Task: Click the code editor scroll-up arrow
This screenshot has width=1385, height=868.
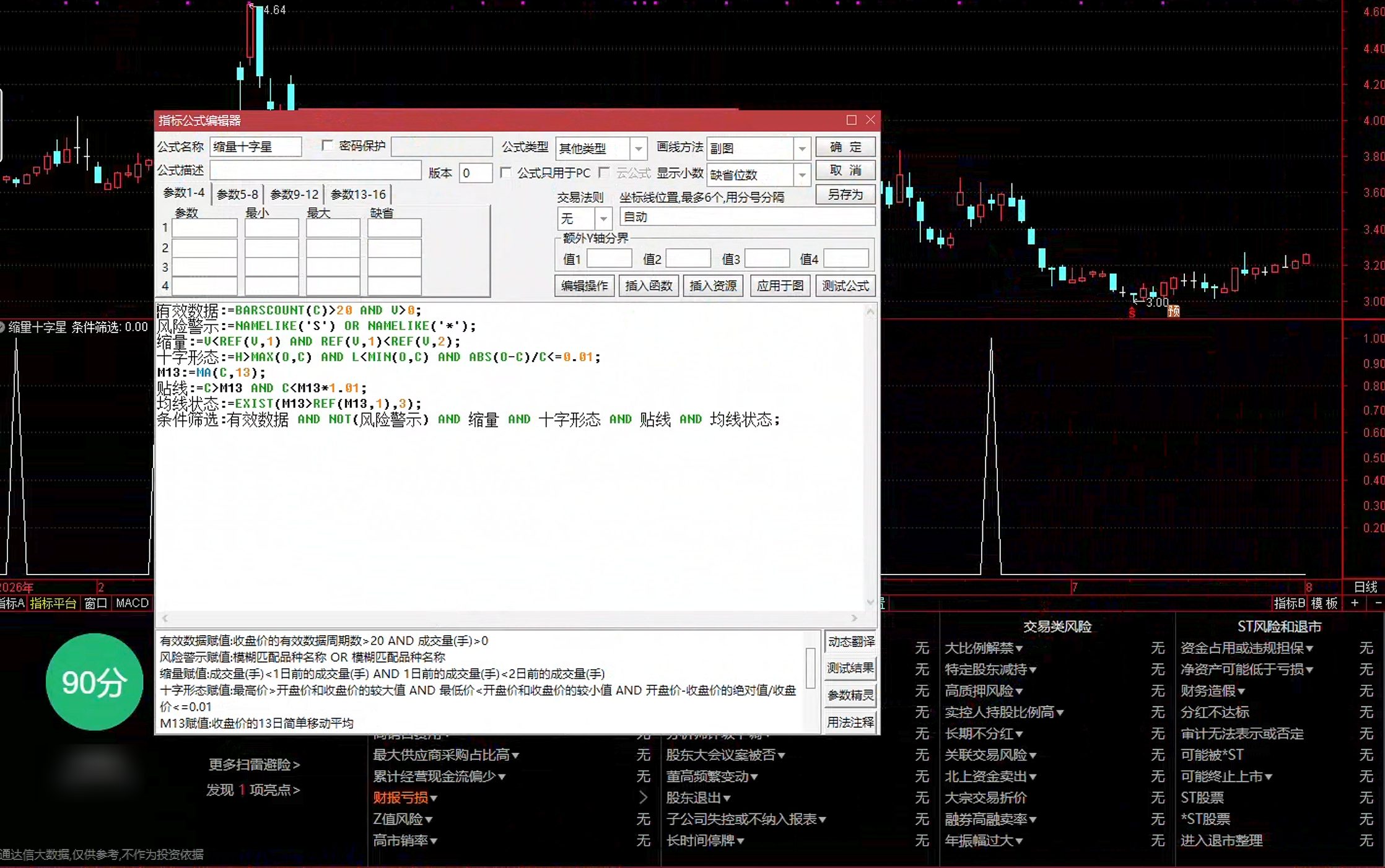Action: 870,312
